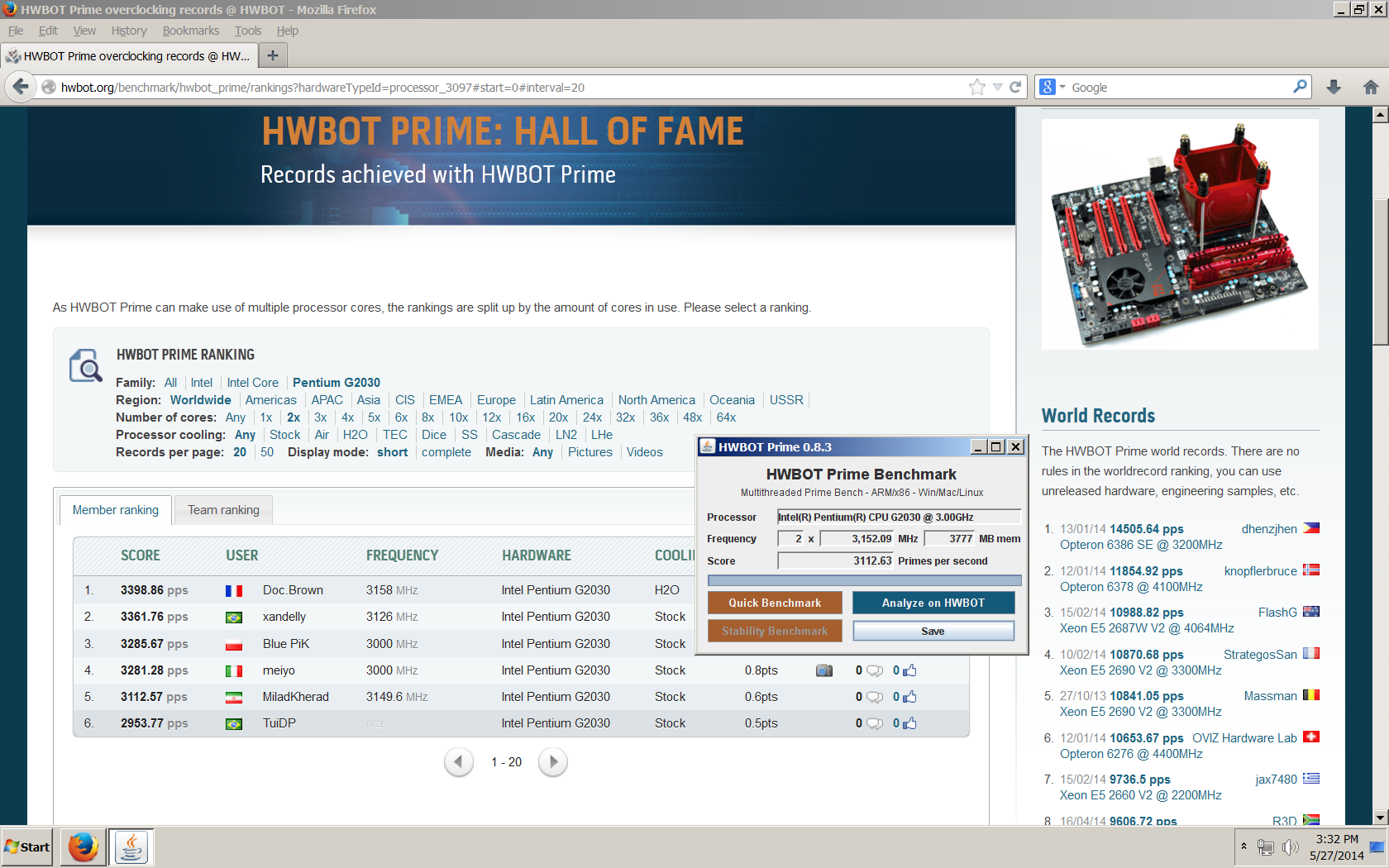Filter media by Videos
1389x868 pixels.
click(x=645, y=452)
